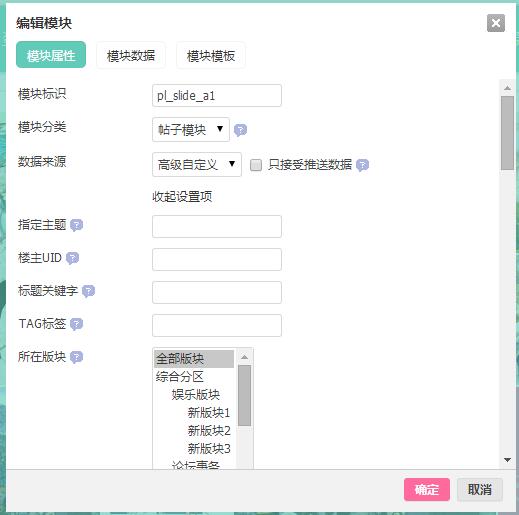Select 娱乐版块 in the forum list
Viewport: 519px width, 515px height.
tap(196, 395)
